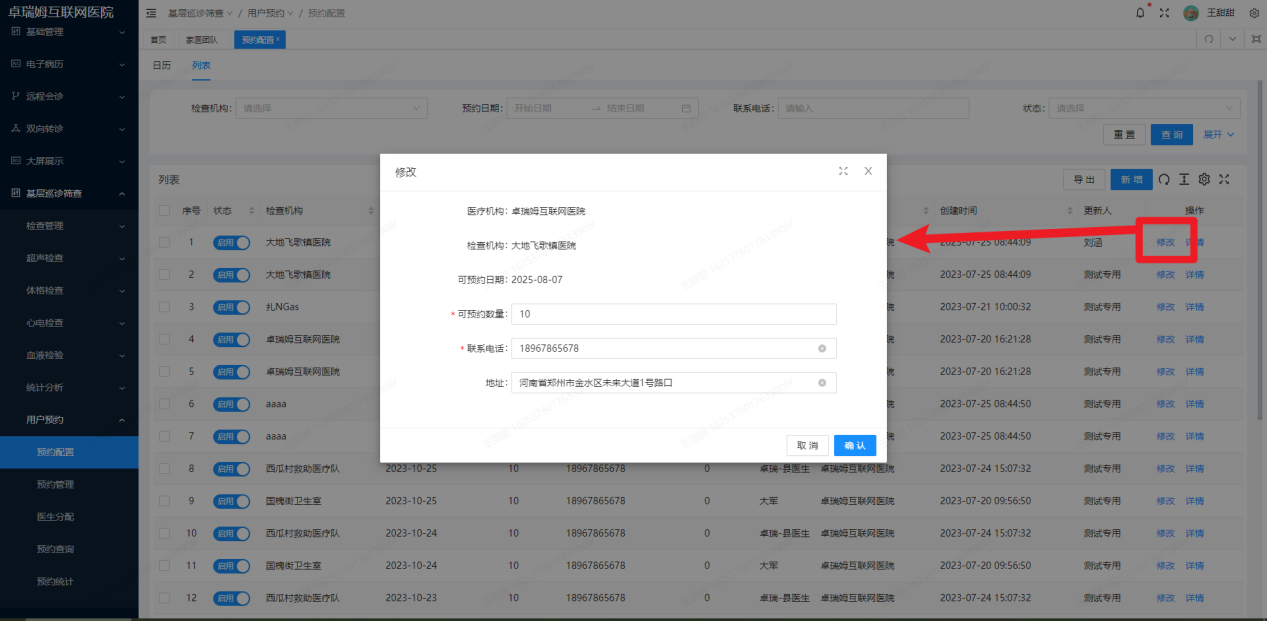
Task: Open 详情 link for row 2
Action: pyautogui.click(x=1194, y=275)
